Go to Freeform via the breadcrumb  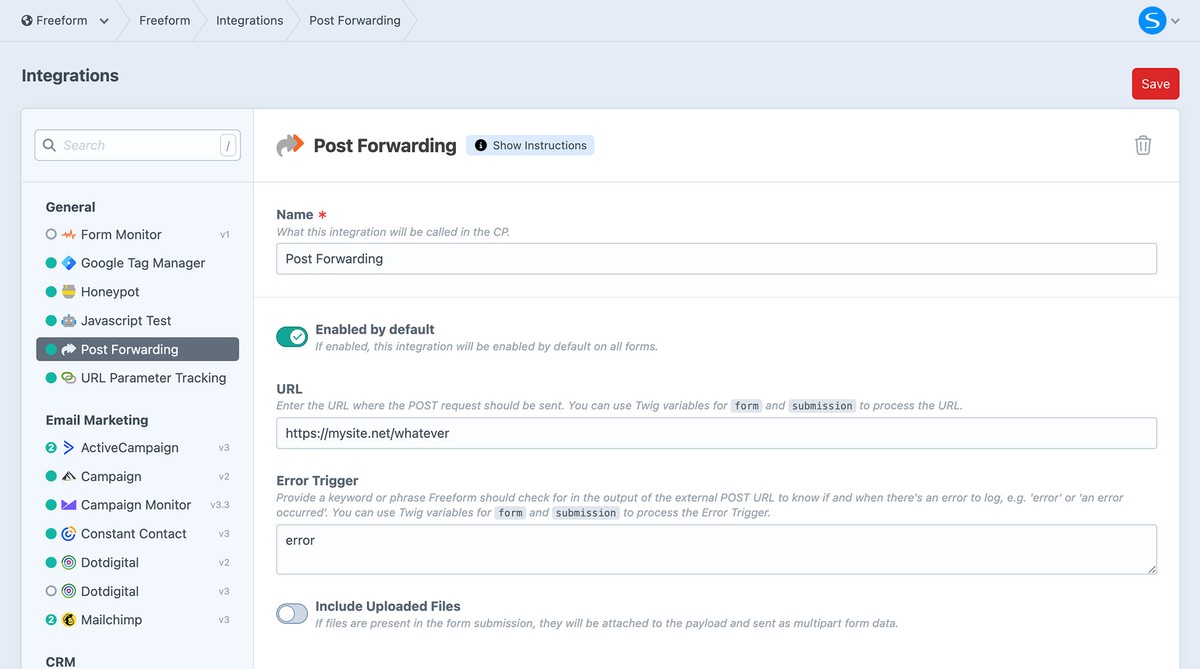(x=164, y=19)
